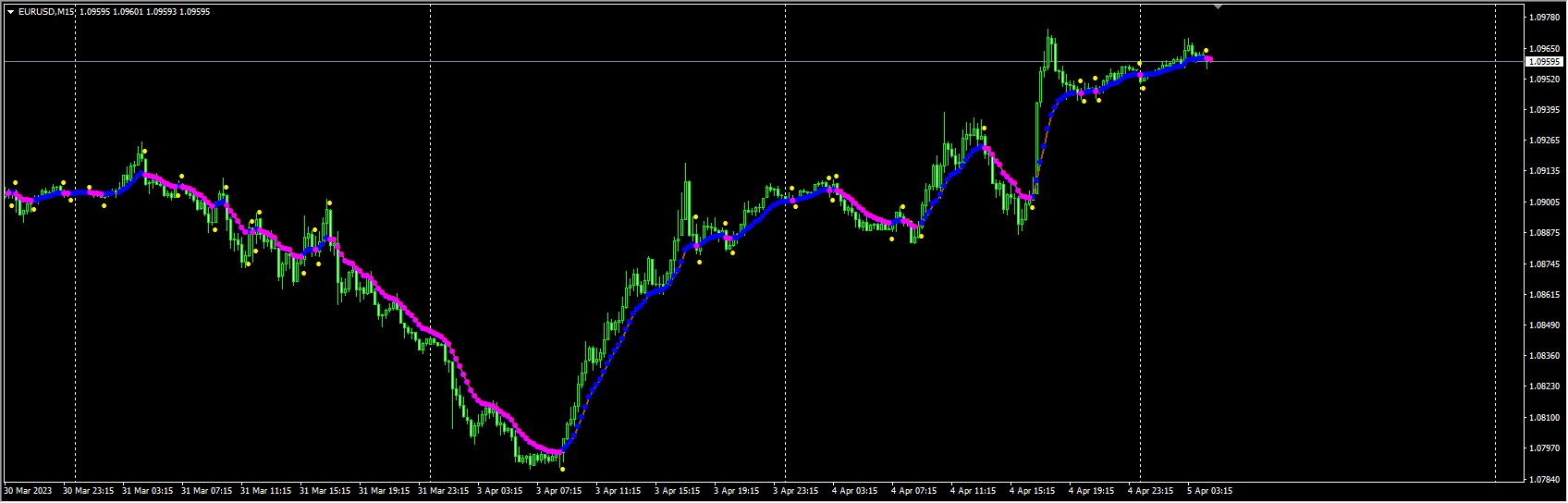This screenshot has width=1568, height=503.
Task: Click the 4 Apr 03:15 time label
Action: coord(855,491)
